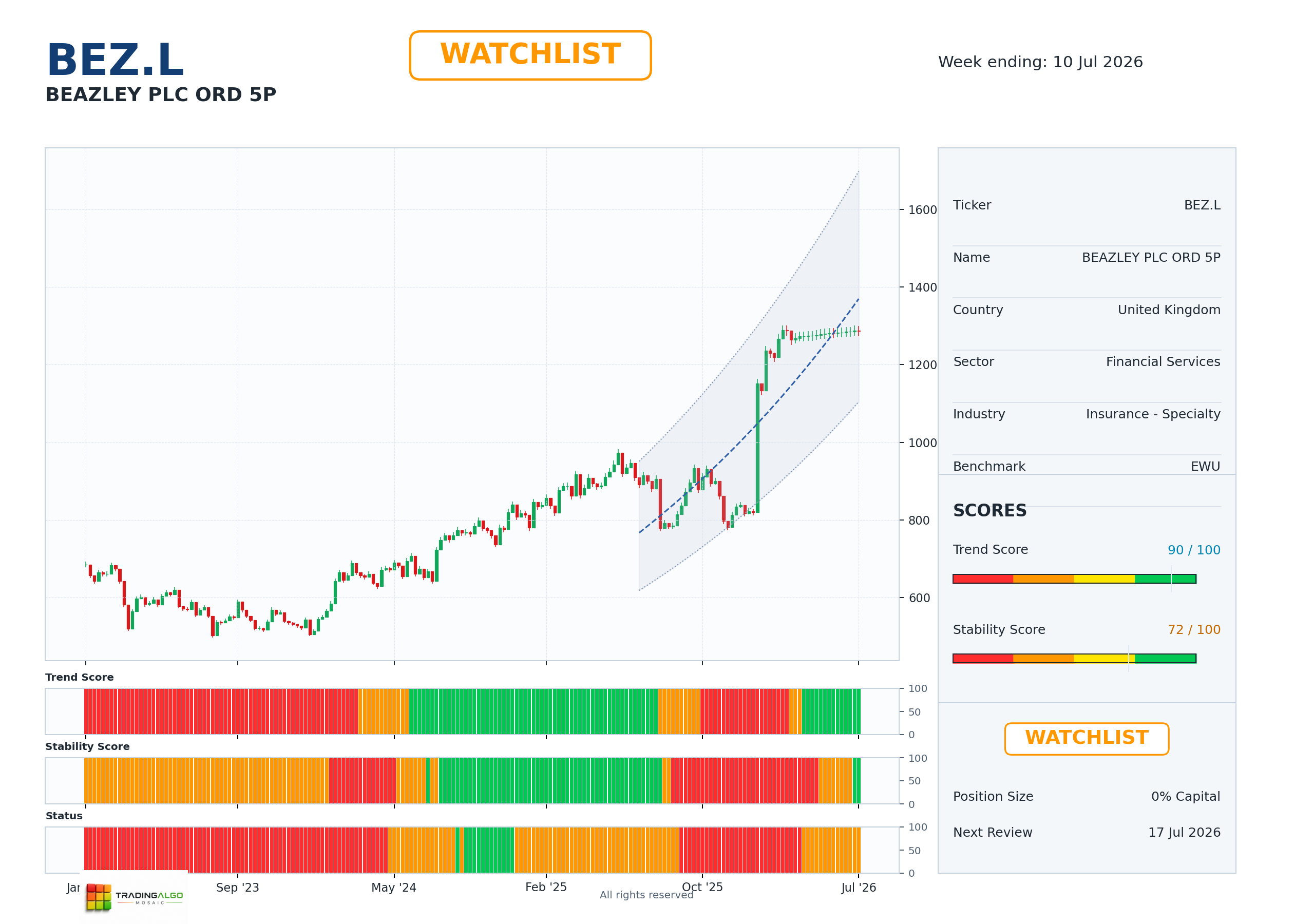Click the Feb '25 date axis label
The width and height of the screenshot is (1294, 924).
point(546,888)
